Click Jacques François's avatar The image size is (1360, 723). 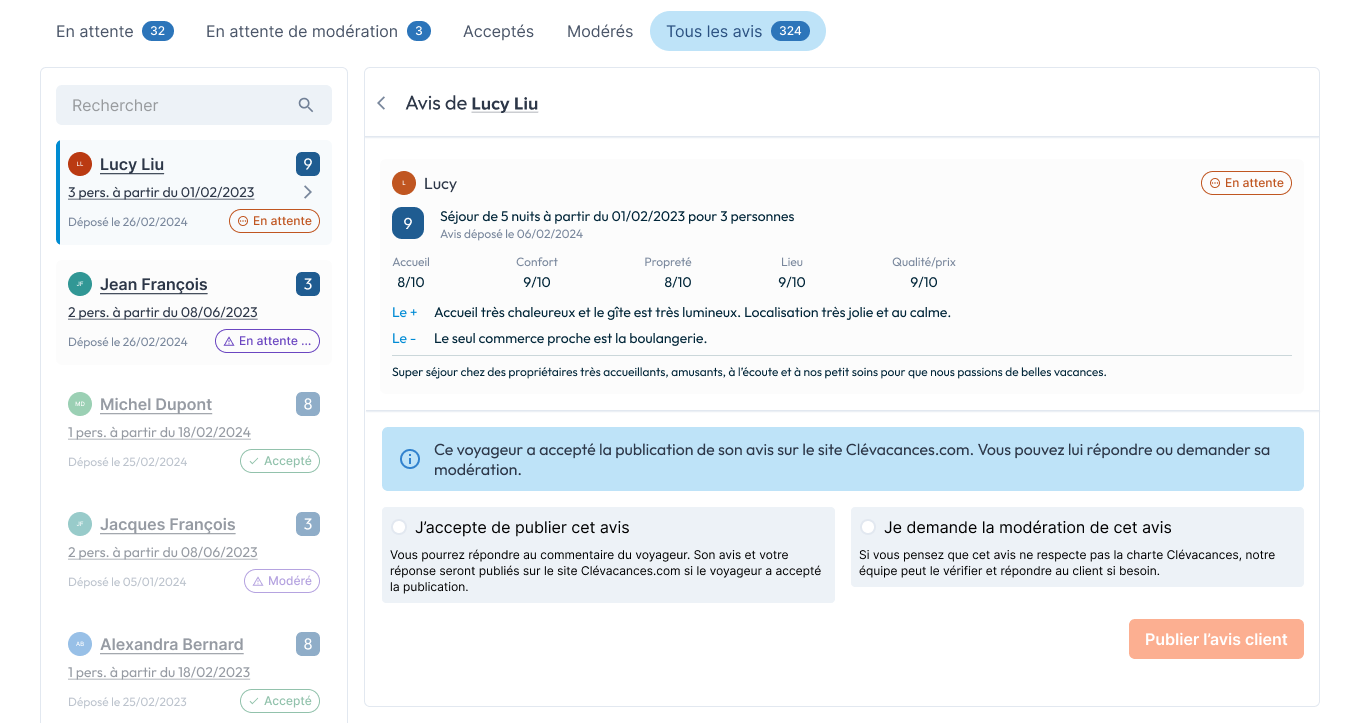tap(80, 524)
